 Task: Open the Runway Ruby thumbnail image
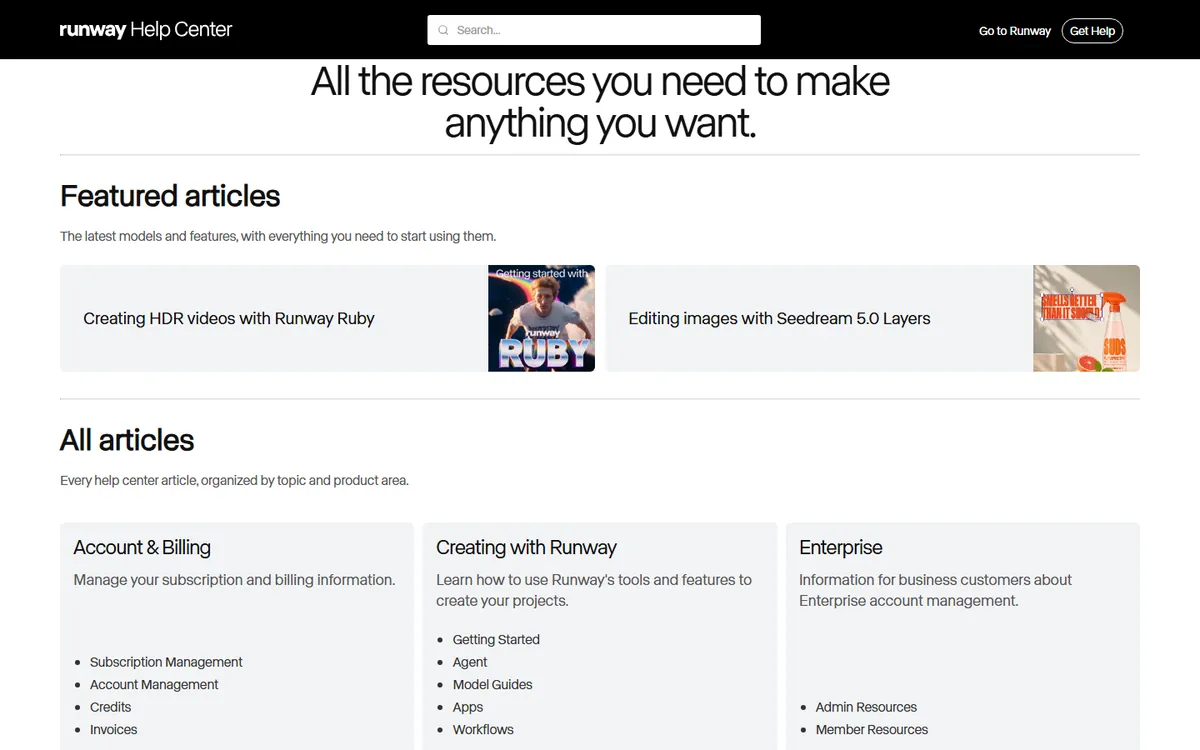(541, 318)
